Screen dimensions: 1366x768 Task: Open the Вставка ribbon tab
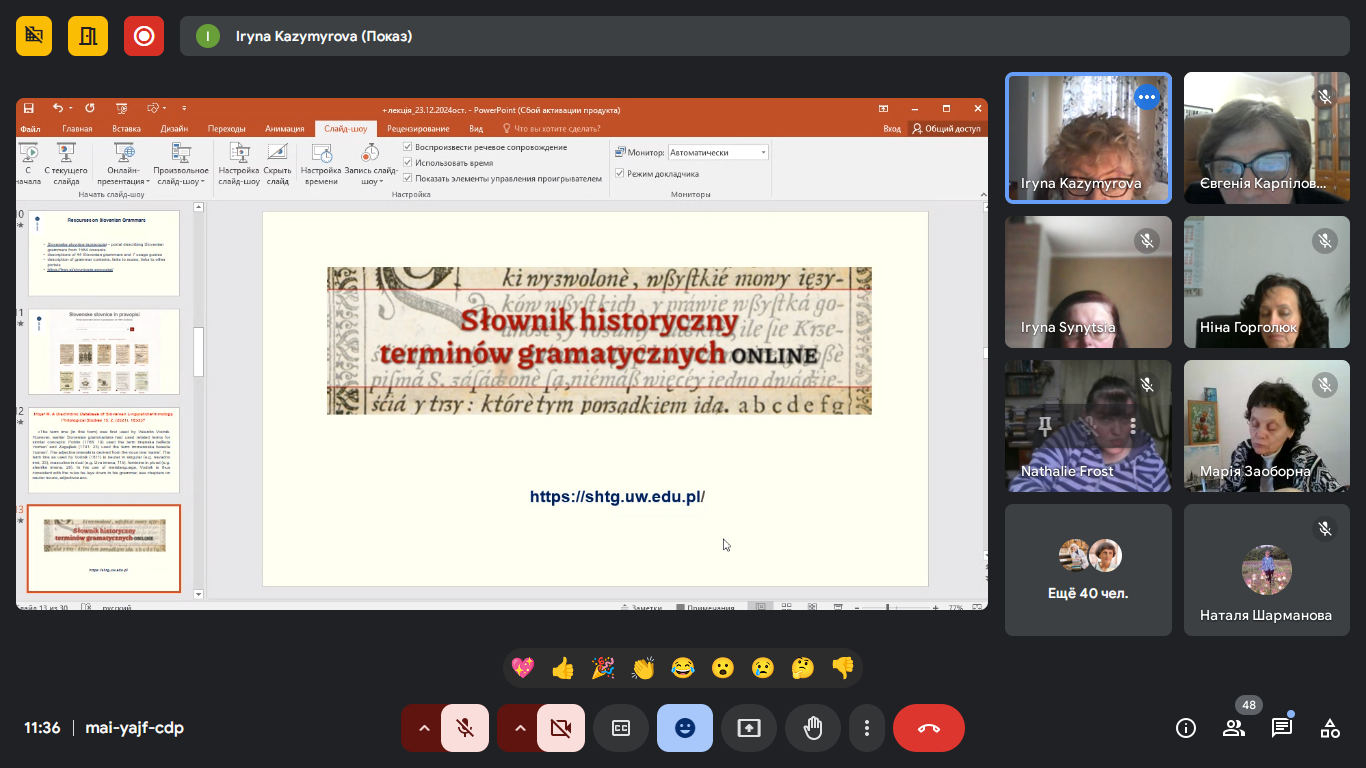pyautogui.click(x=126, y=128)
